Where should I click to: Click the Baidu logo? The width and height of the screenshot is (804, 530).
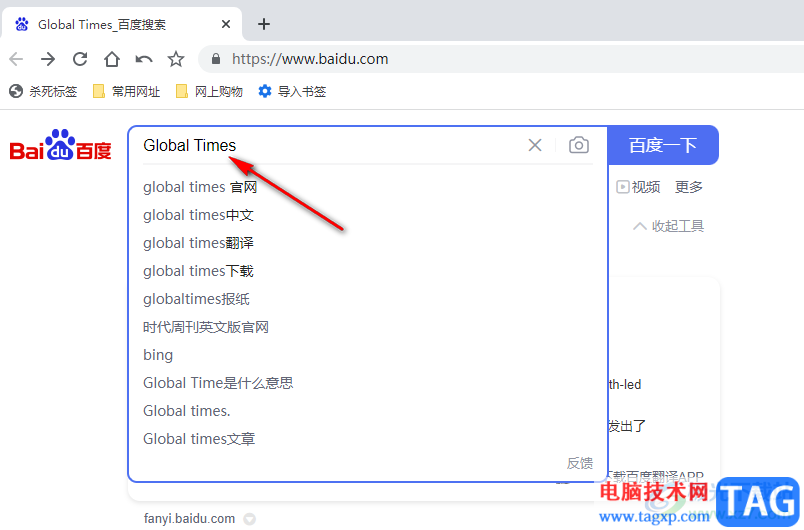61,145
